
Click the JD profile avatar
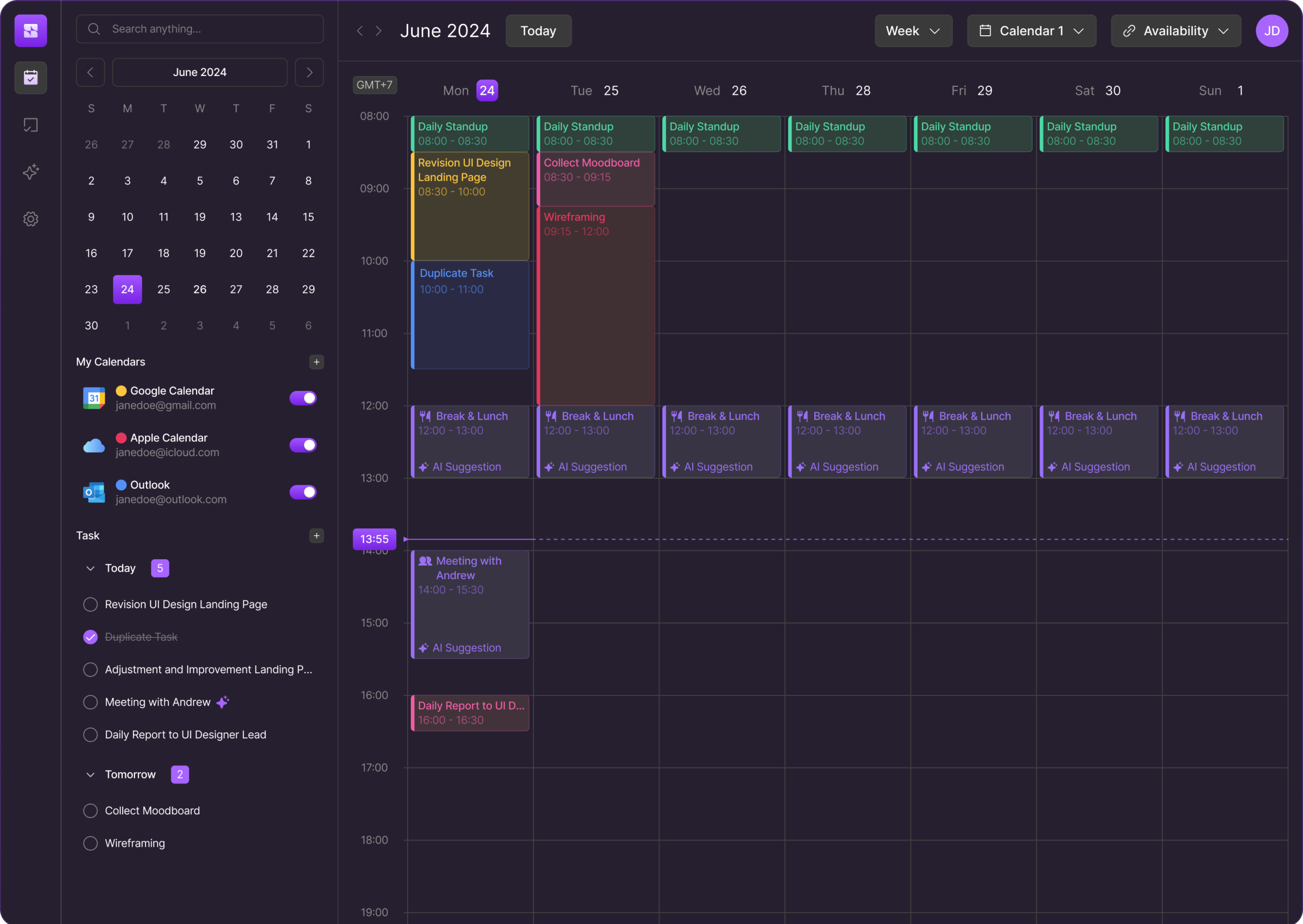[1272, 31]
